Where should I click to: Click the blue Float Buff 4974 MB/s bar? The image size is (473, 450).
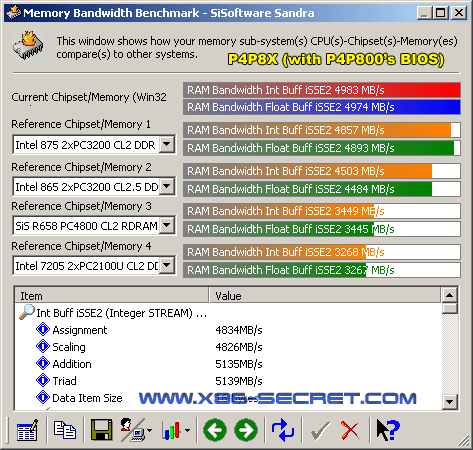322,107
